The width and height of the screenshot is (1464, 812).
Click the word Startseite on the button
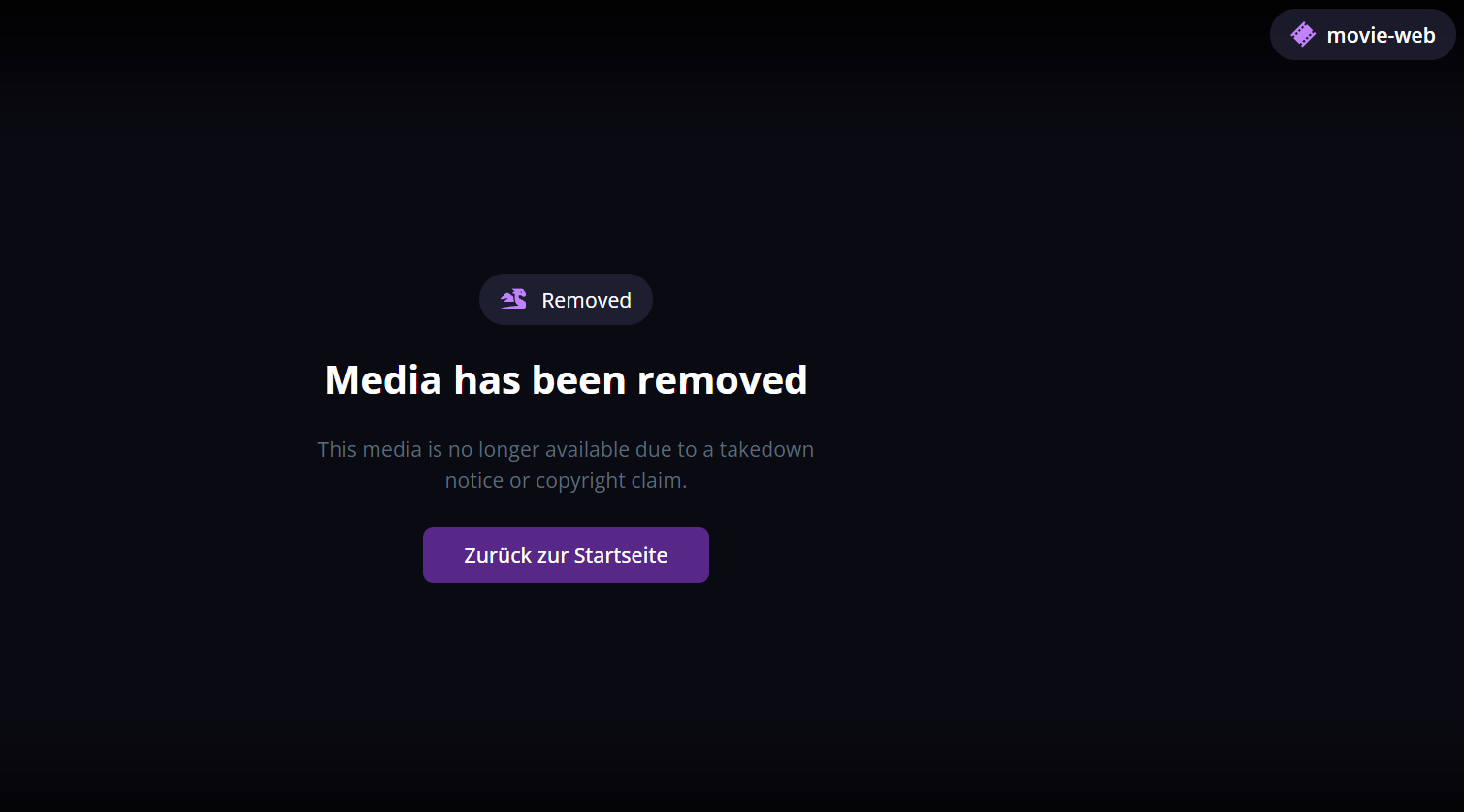tap(621, 555)
